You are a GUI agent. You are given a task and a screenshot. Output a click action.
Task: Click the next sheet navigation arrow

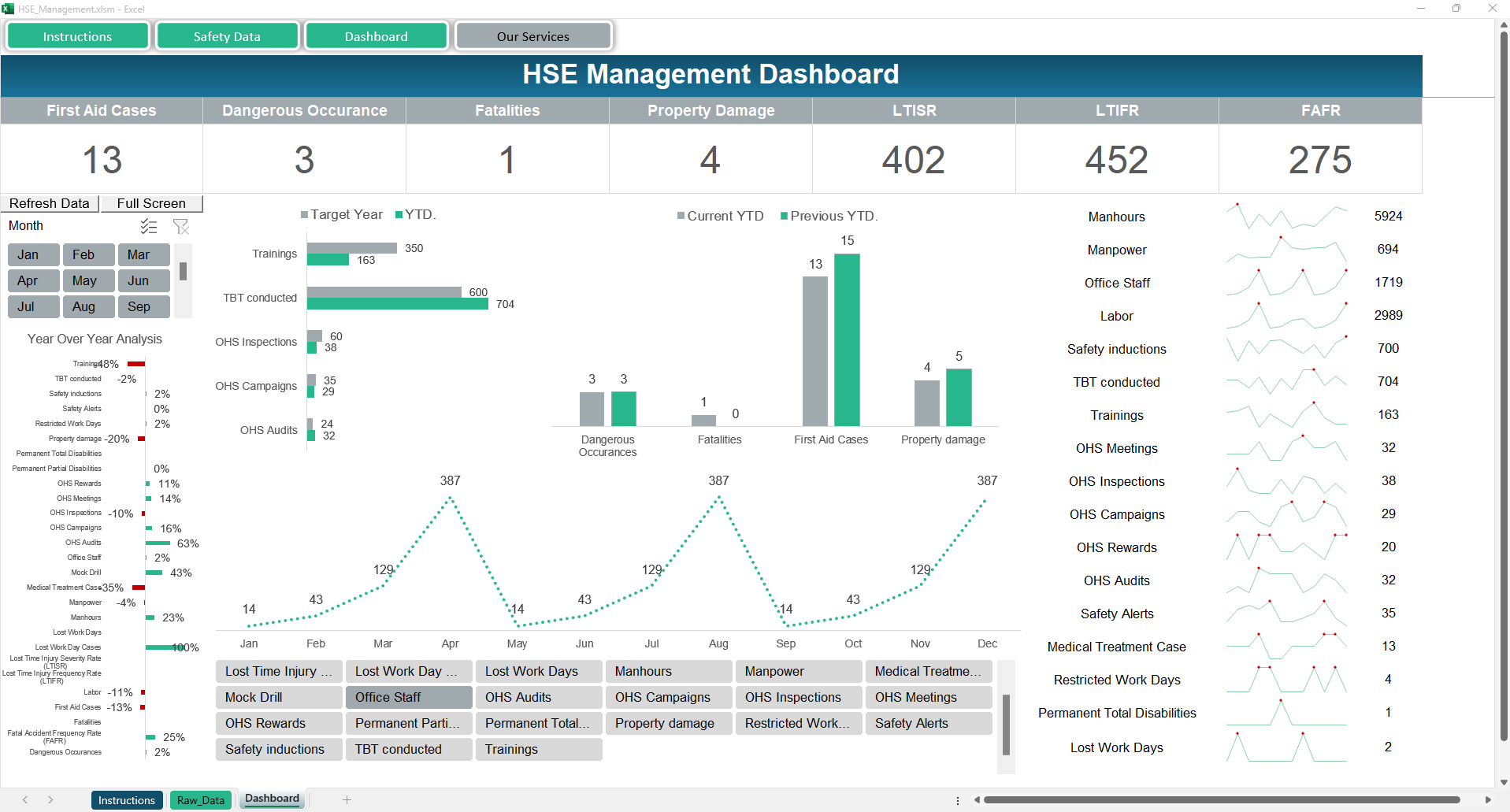coord(50,799)
